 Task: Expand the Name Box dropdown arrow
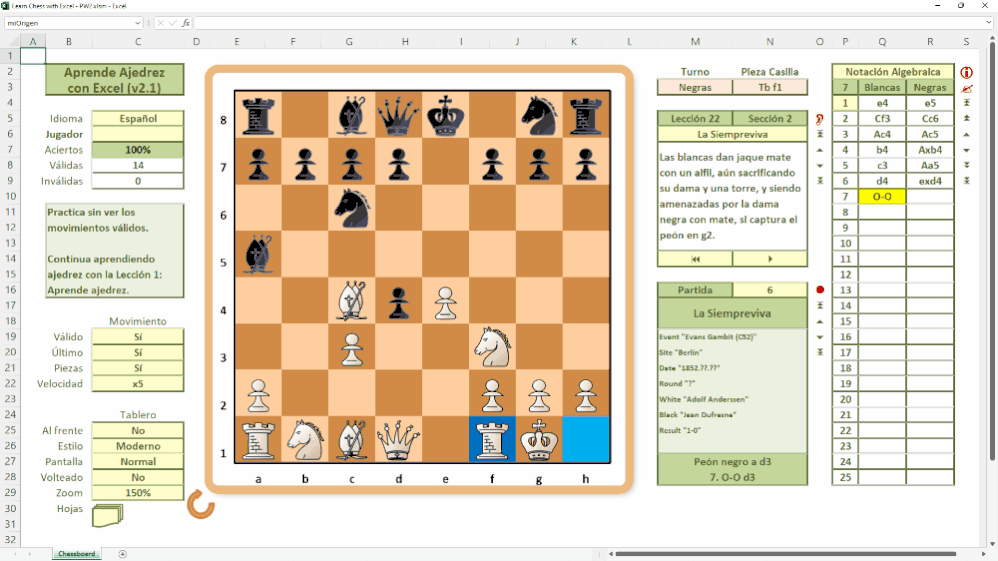(137, 23)
